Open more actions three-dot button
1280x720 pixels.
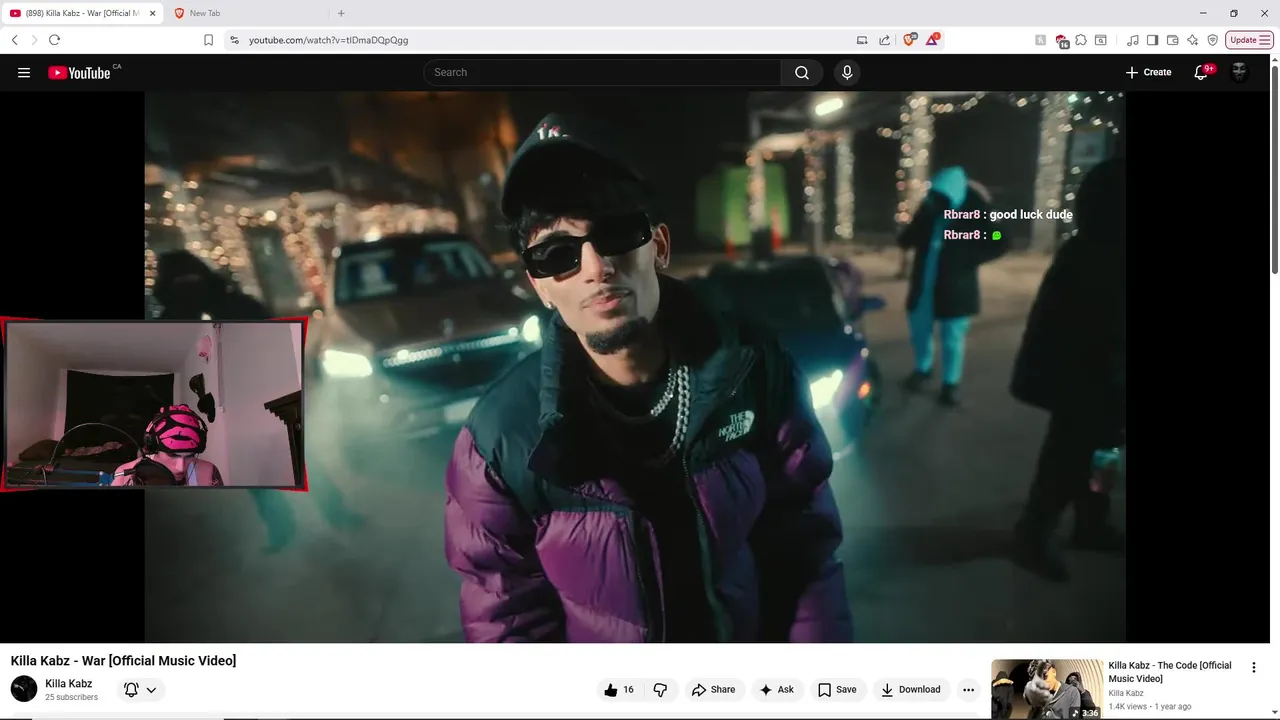pos(968,689)
